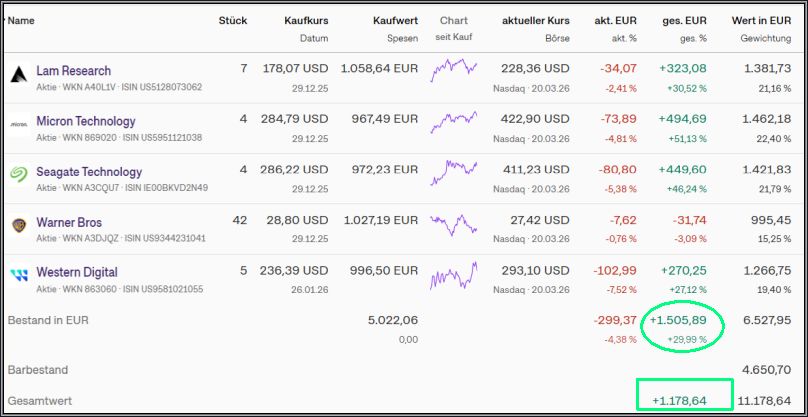Click the Micron Technology logo icon
The height and width of the screenshot is (417, 808).
19,127
